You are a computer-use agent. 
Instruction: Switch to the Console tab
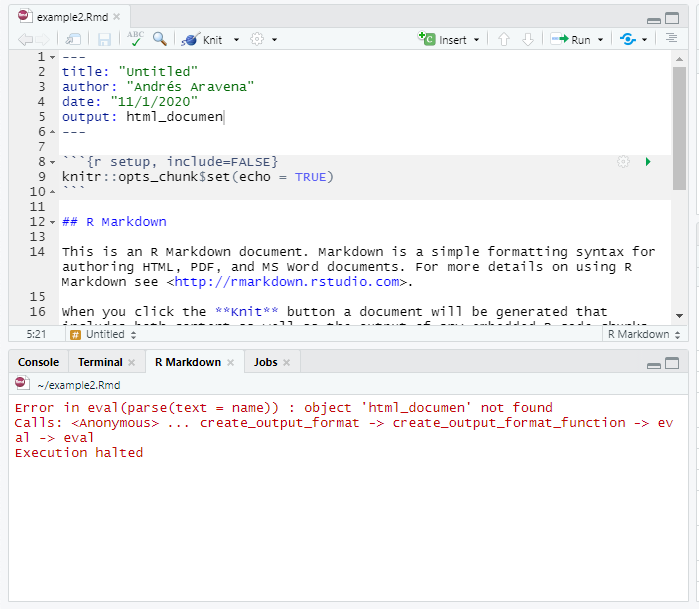tap(38, 362)
